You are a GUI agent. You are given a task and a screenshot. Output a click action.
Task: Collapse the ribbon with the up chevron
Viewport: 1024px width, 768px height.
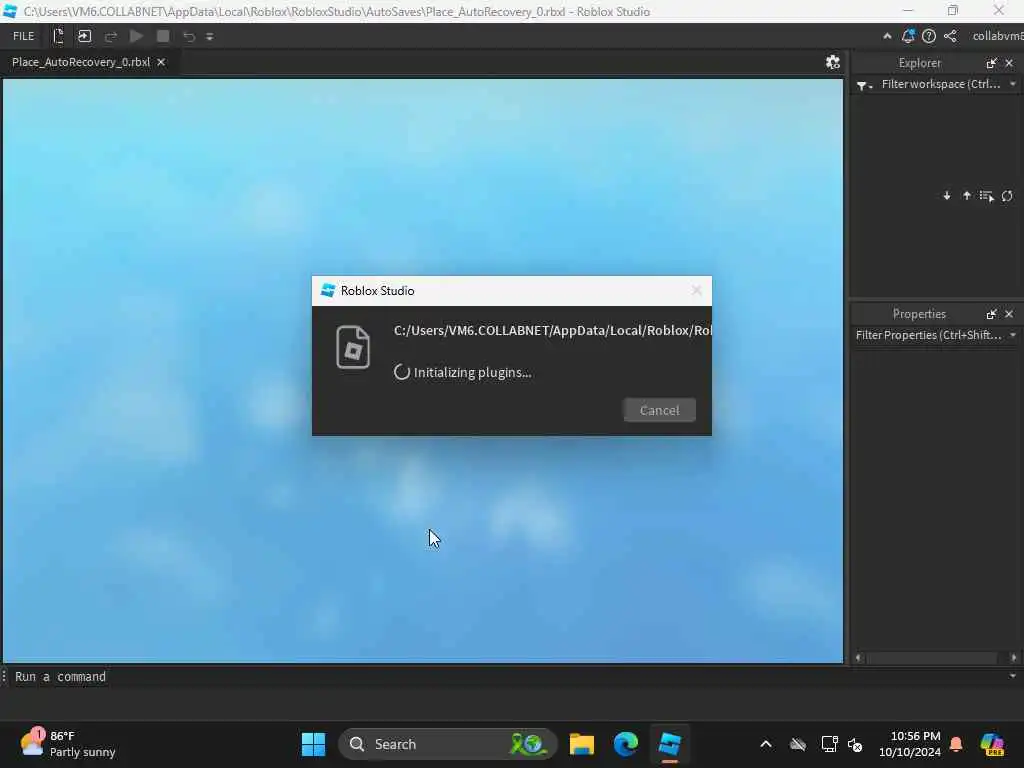[887, 37]
